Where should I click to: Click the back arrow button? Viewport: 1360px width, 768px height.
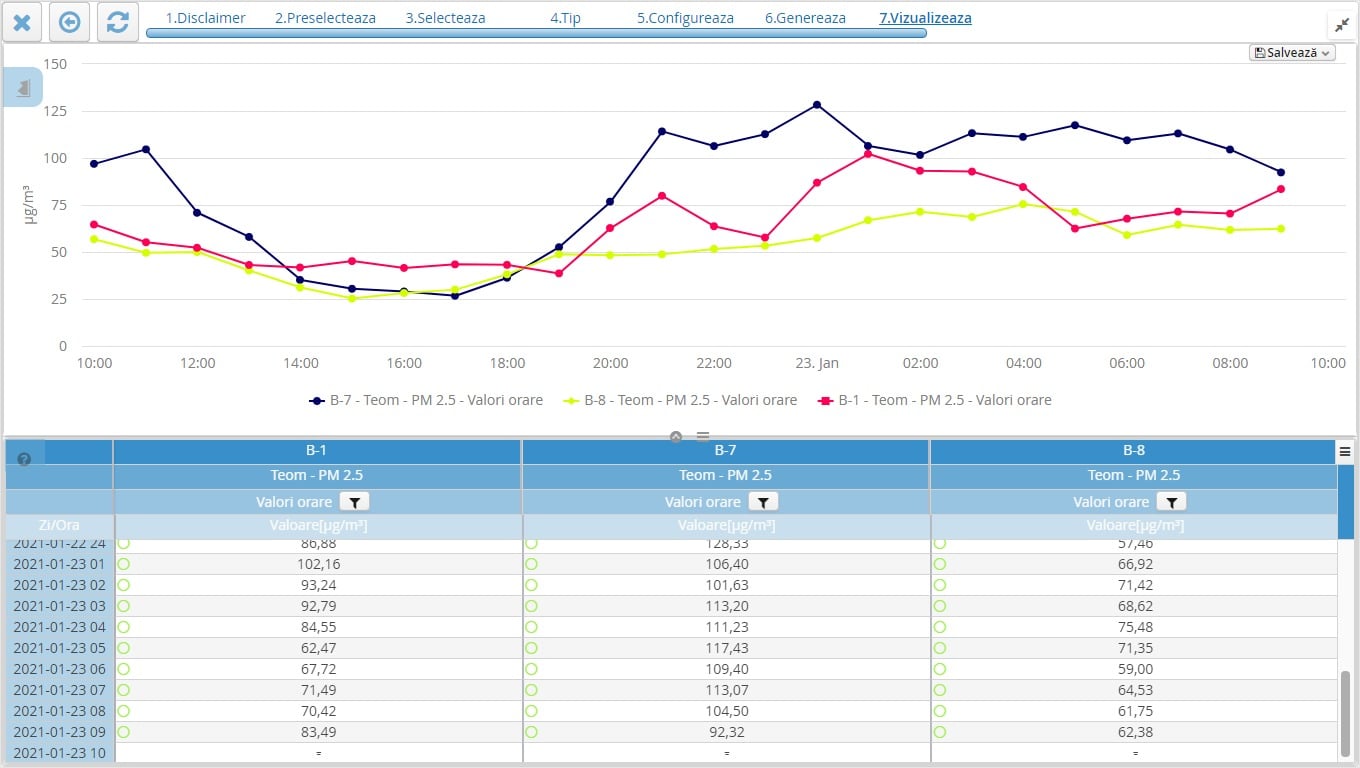click(x=69, y=22)
